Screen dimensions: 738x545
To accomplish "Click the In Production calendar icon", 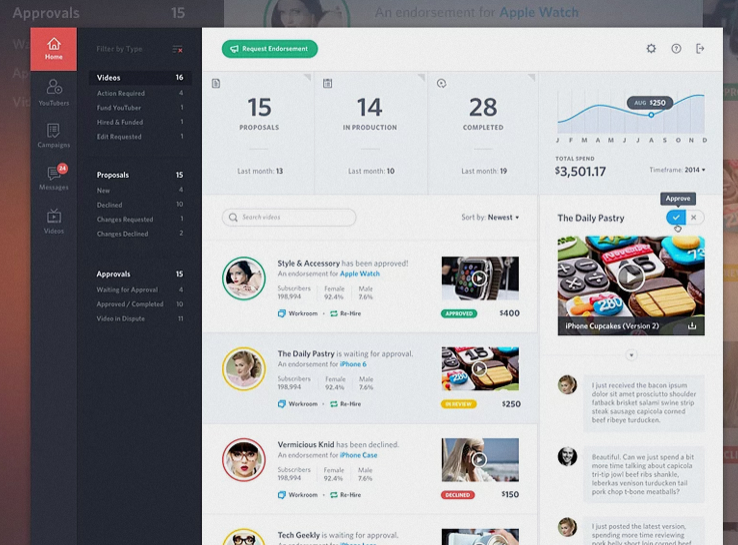I will [328, 83].
